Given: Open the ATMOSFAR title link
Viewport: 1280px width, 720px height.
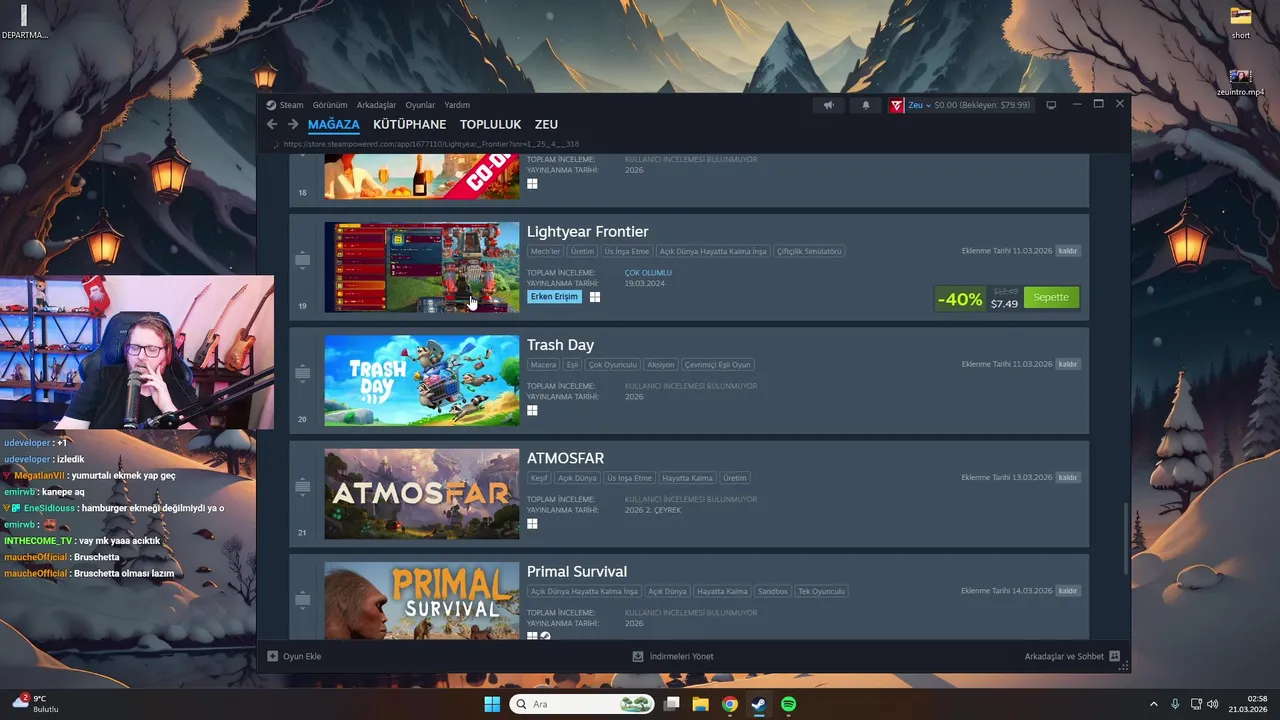Looking at the screenshot, I should [x=565, y=458].
